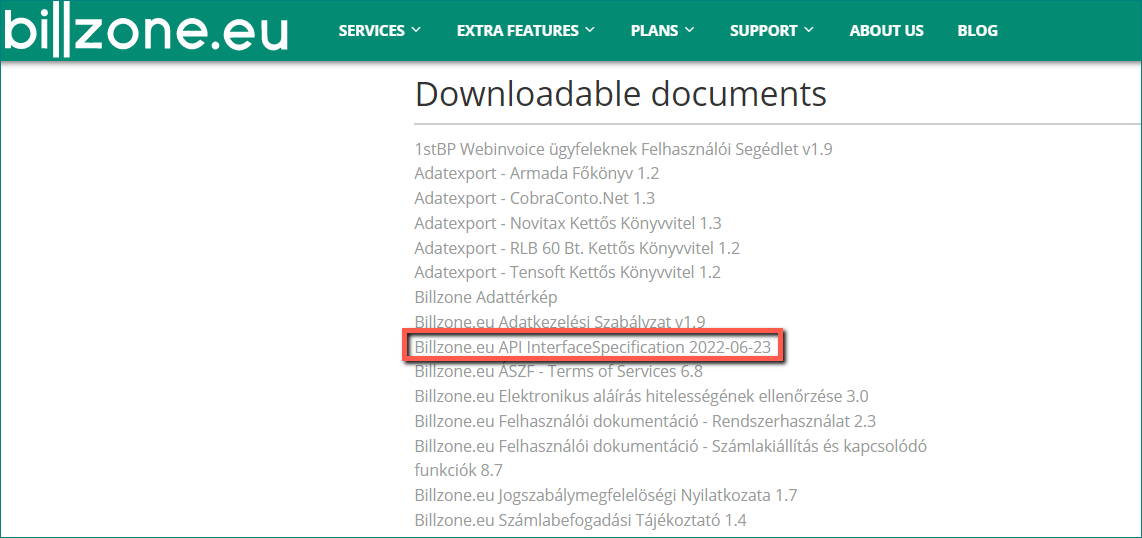1142x538 pixels.
Task: Download Jogszabálymegfelelöségi Nyilatkozata 1.7 document
Action: [606, 497]
